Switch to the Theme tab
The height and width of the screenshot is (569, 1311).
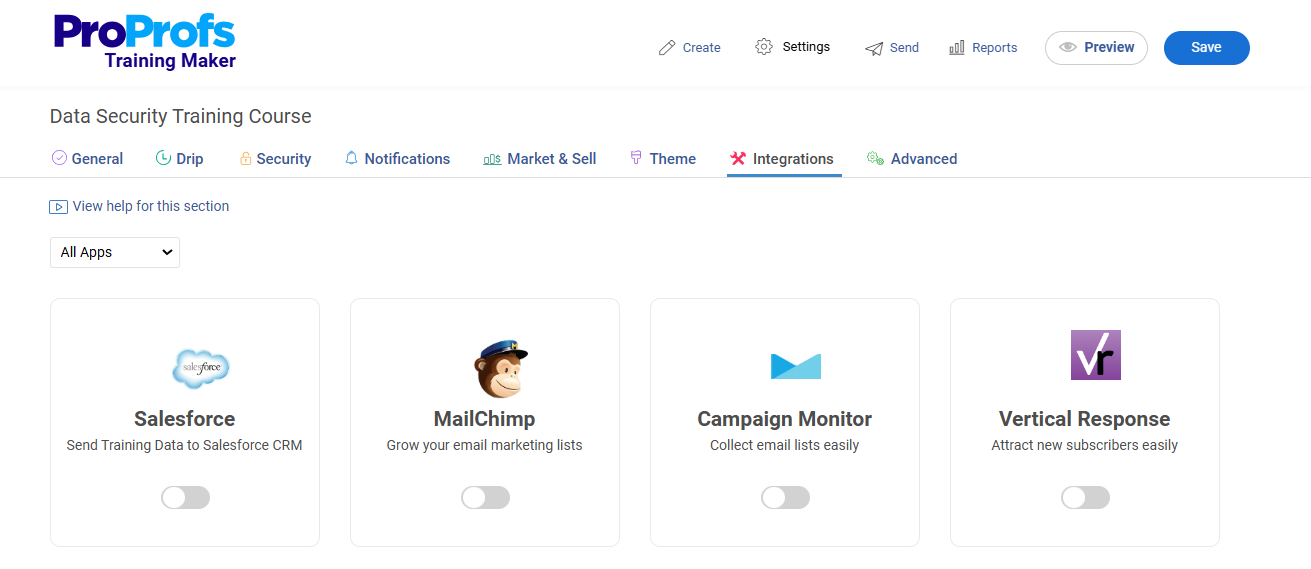click(x=662, y=158)
